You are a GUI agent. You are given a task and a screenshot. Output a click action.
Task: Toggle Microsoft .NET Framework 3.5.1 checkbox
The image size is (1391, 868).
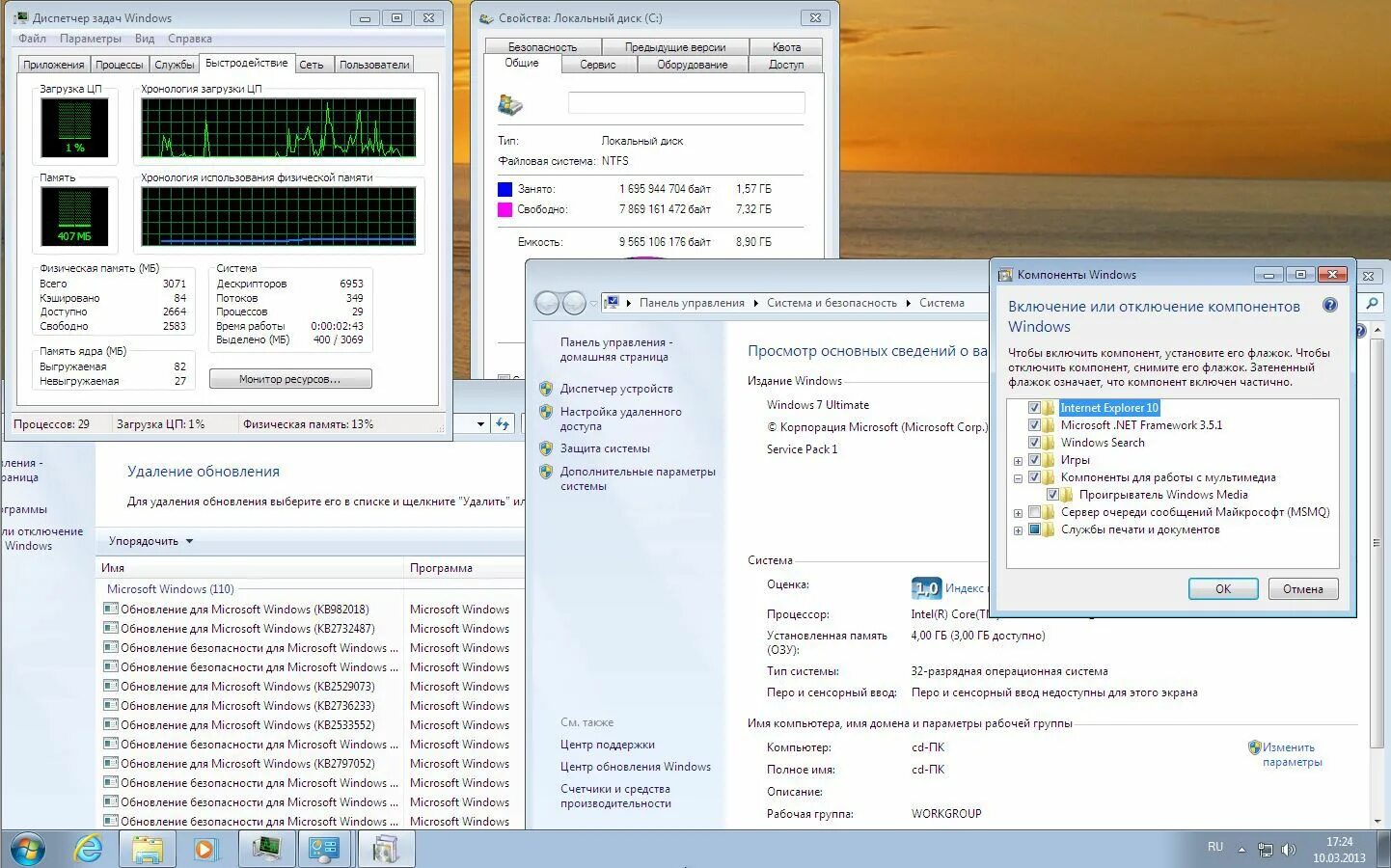[1034, 425]
